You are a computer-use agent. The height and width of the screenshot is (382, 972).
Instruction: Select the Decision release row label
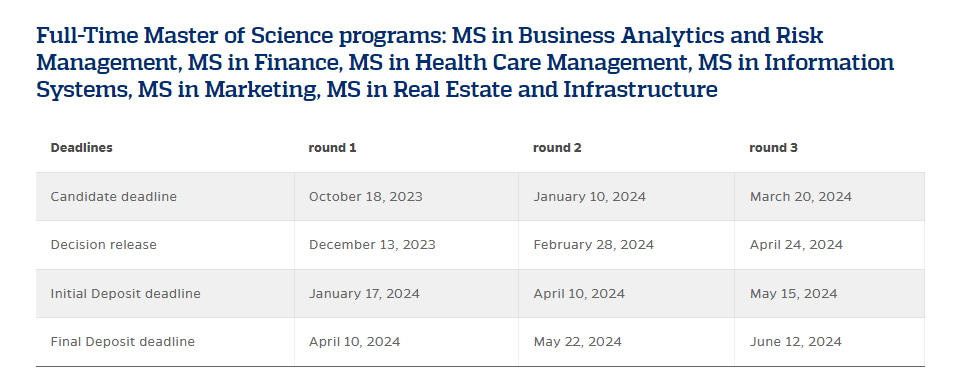tap(104, 245)
